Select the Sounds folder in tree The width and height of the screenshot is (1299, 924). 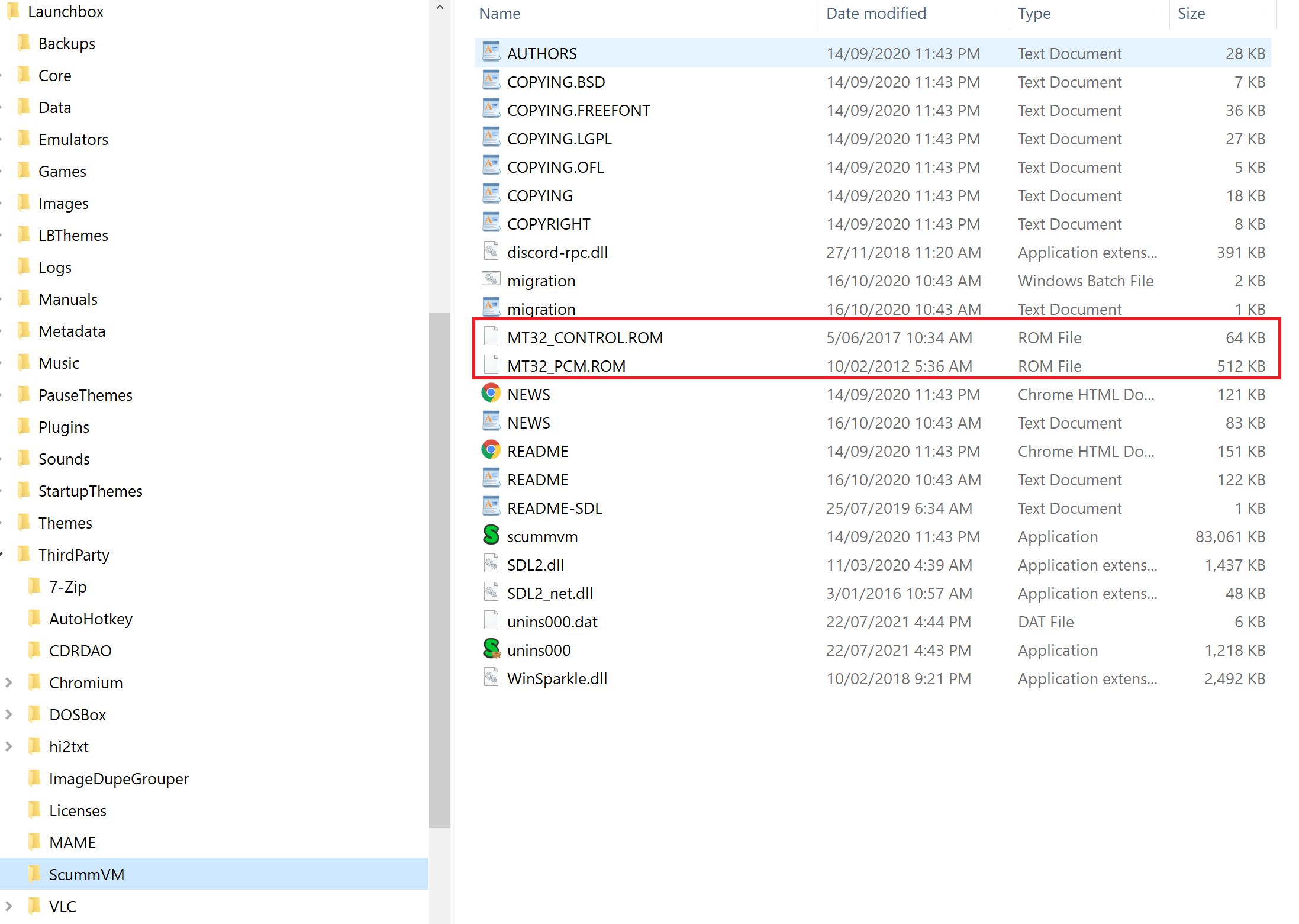point(64,459)
